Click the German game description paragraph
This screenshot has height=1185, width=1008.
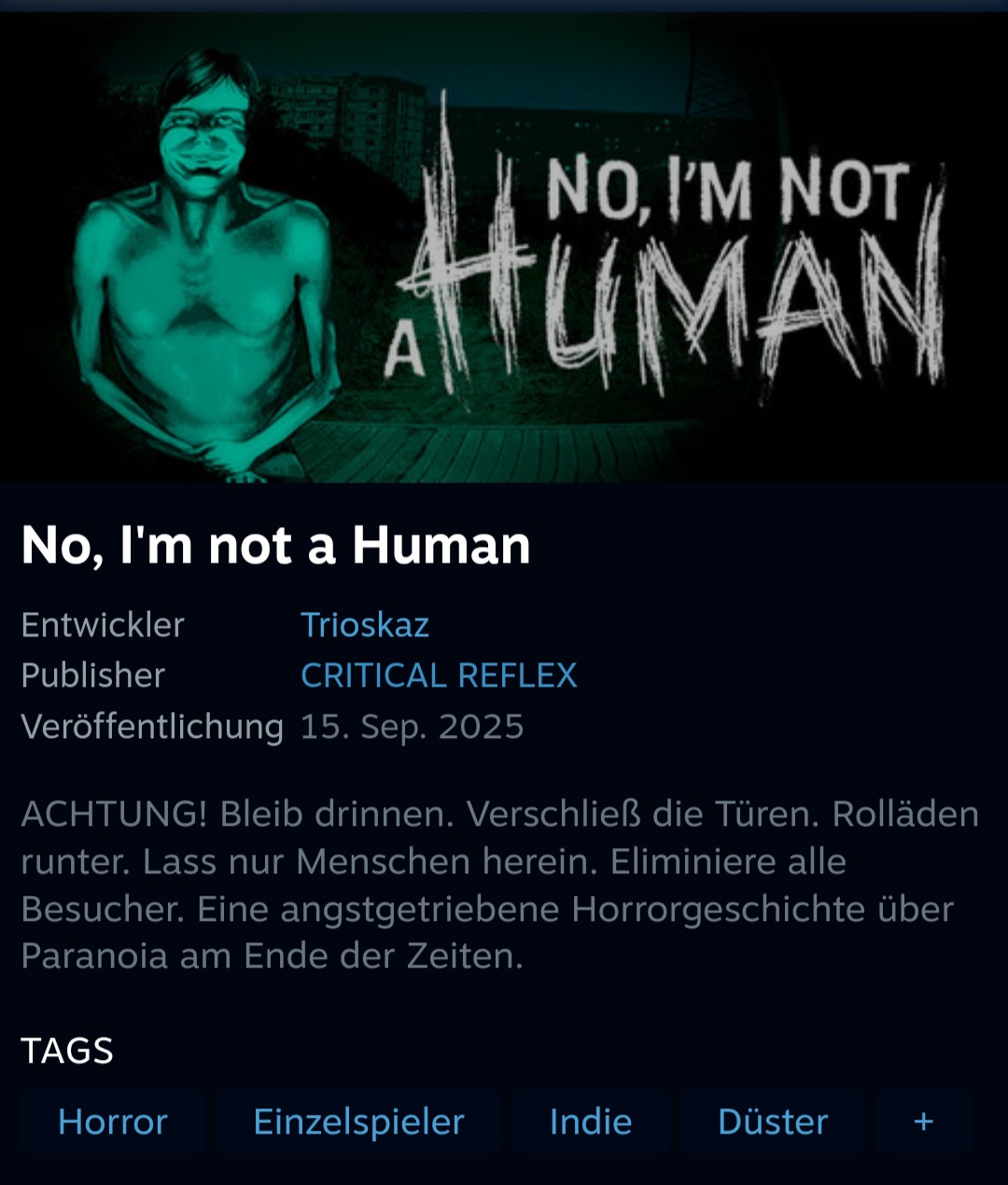(499, 885)
